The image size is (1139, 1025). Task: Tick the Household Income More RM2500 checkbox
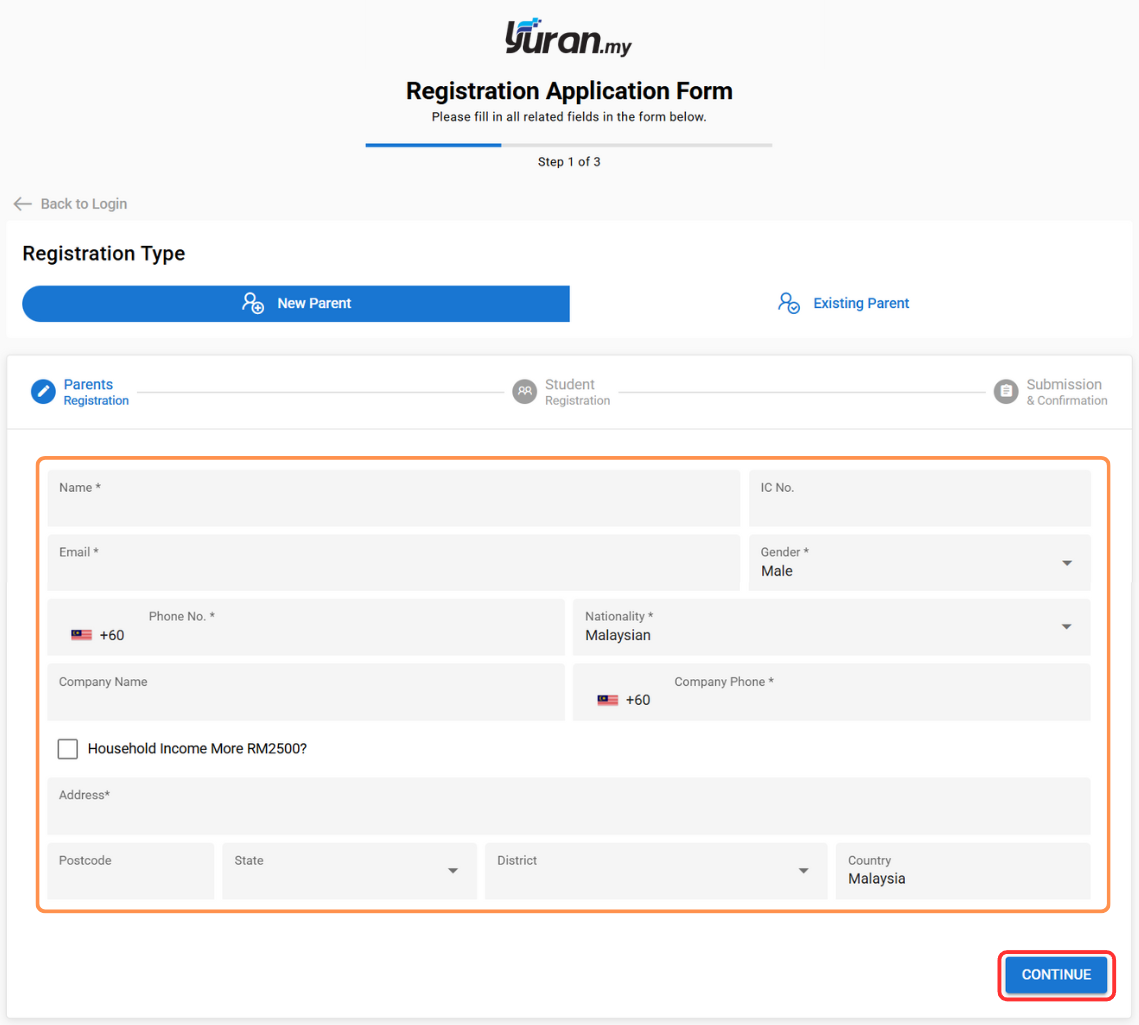[68, 749]
